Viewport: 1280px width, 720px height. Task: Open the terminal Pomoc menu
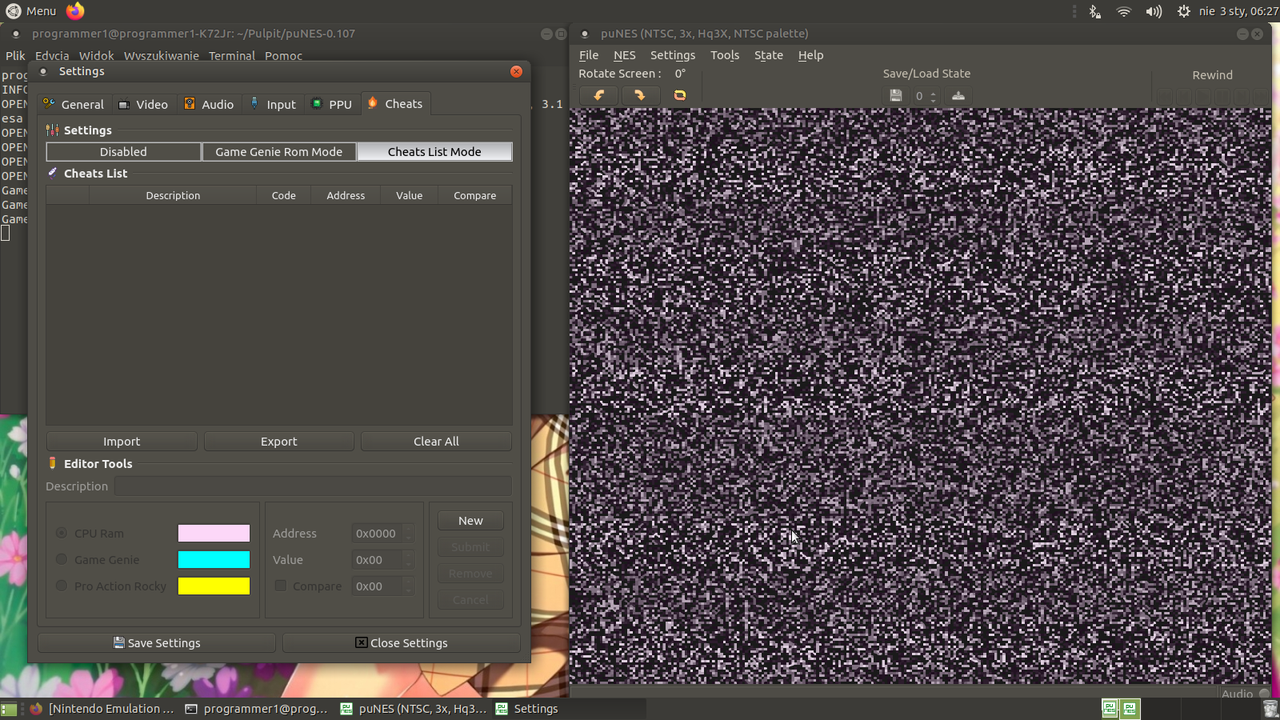point(284,56)
